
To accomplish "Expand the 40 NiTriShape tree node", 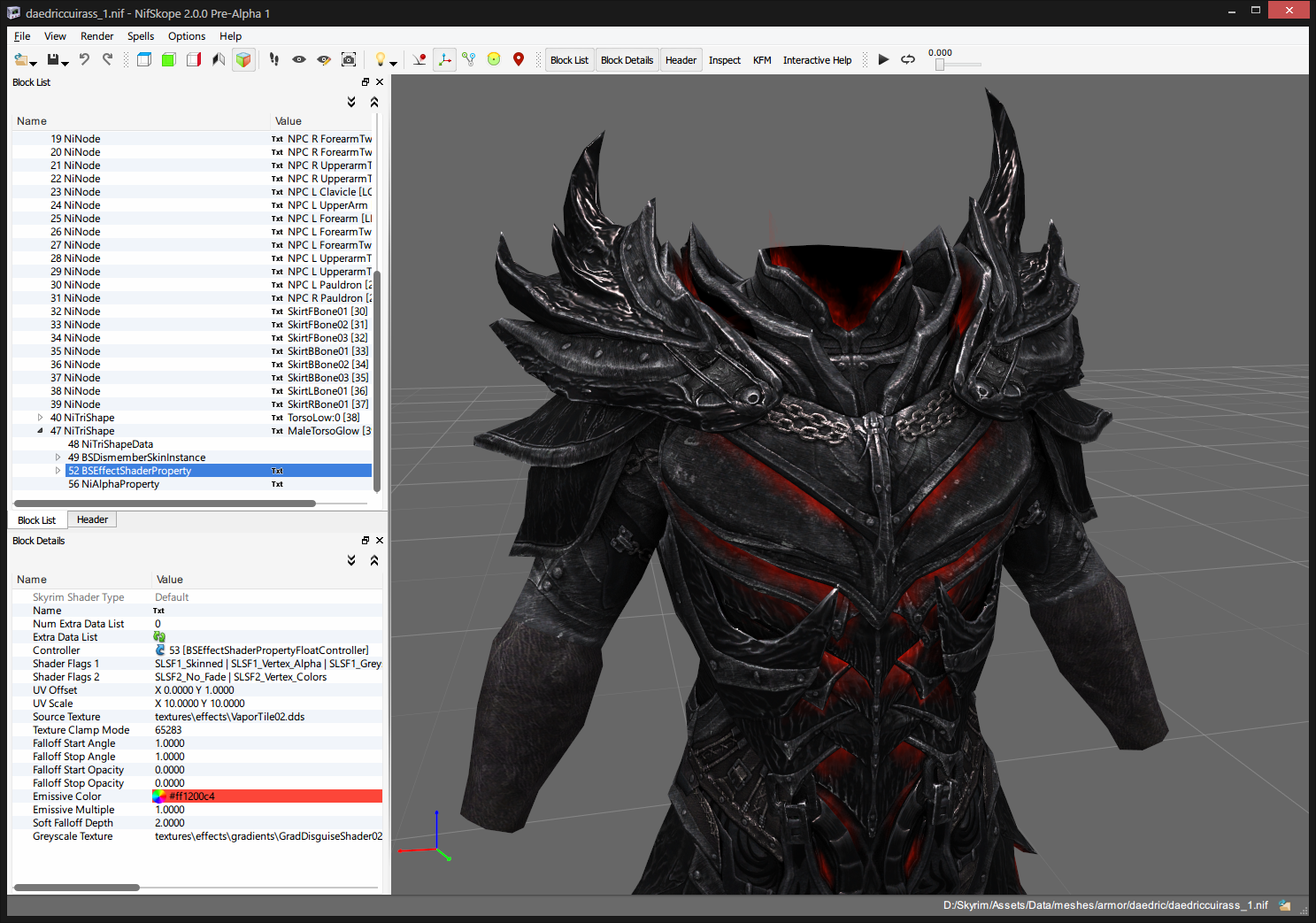I will point(40,418).
